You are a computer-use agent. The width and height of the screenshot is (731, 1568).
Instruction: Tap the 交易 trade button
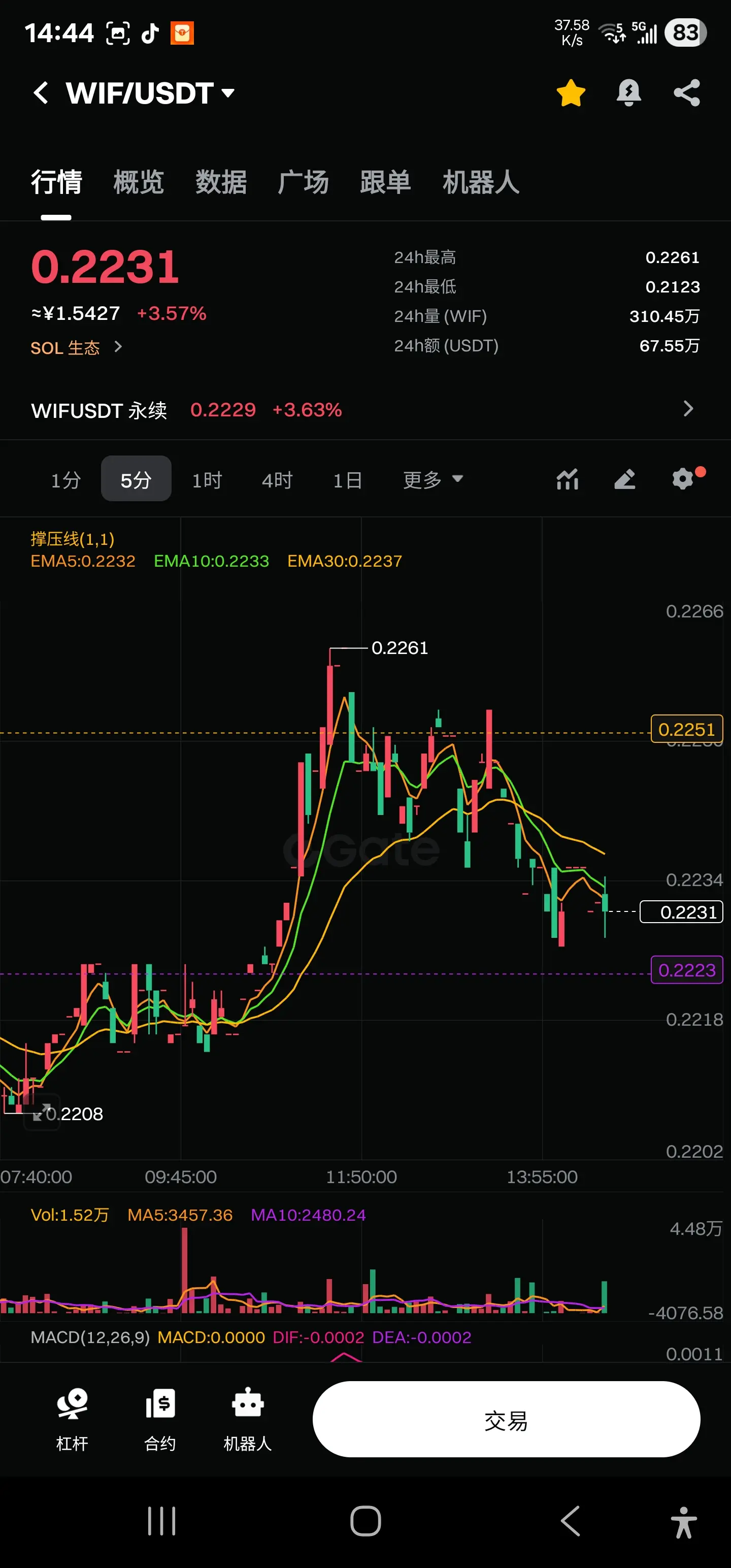(x=507, y=1419)
